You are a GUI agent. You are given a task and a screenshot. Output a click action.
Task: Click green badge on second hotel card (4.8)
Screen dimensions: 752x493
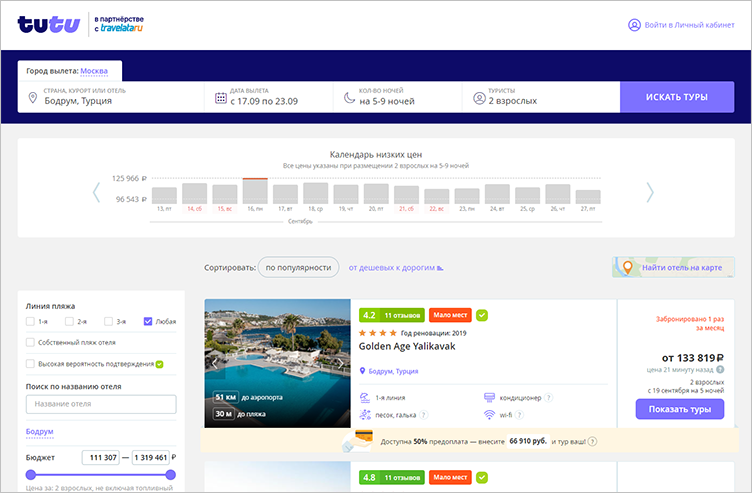(482, 477)
